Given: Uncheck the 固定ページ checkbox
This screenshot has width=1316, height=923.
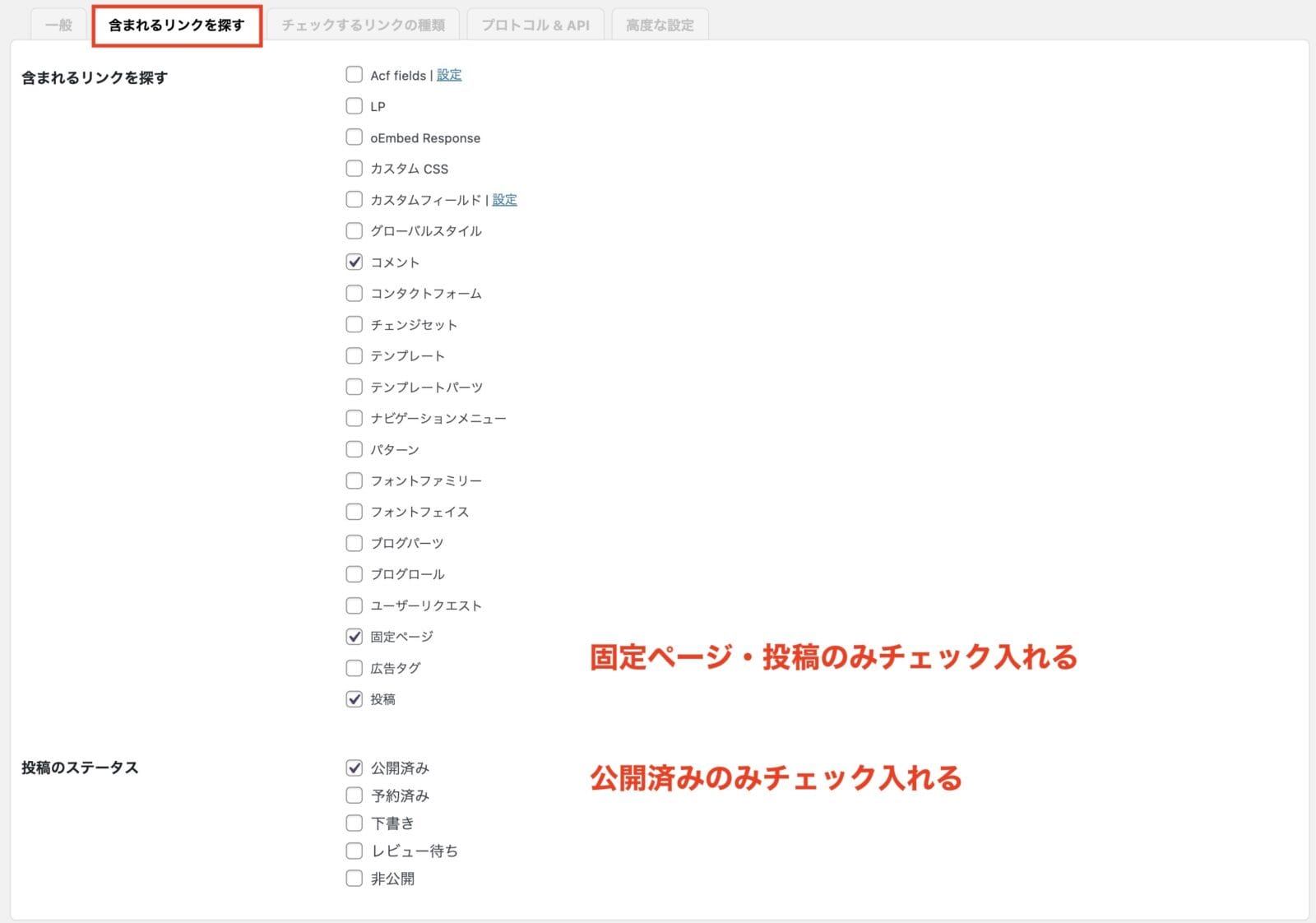Looking at the screenshot, I should [354, 637].
